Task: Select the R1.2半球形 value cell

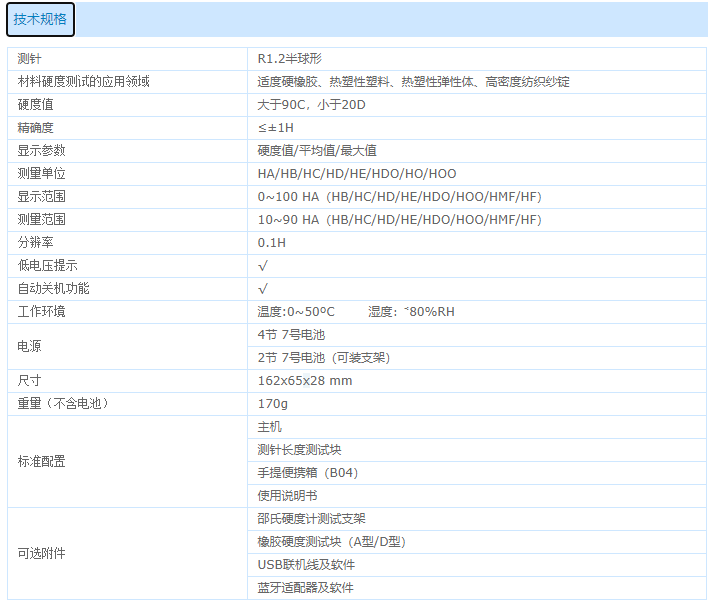Action: (x=290, y=59)
